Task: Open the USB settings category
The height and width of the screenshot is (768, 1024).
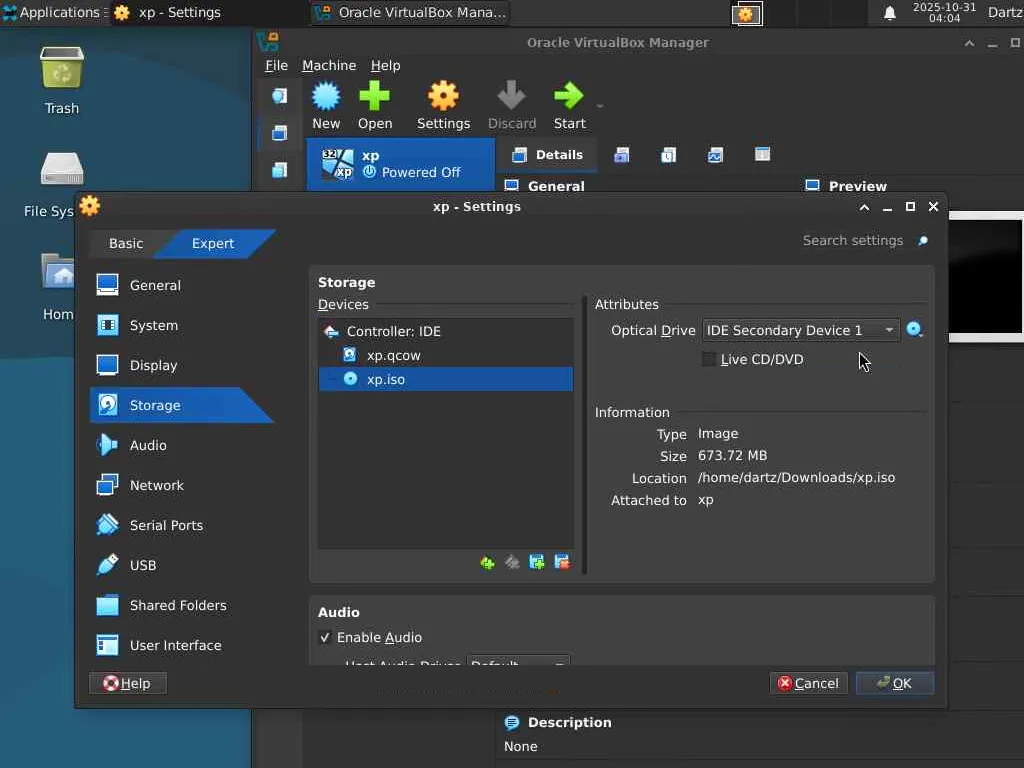Action: (x=182, y=565)
